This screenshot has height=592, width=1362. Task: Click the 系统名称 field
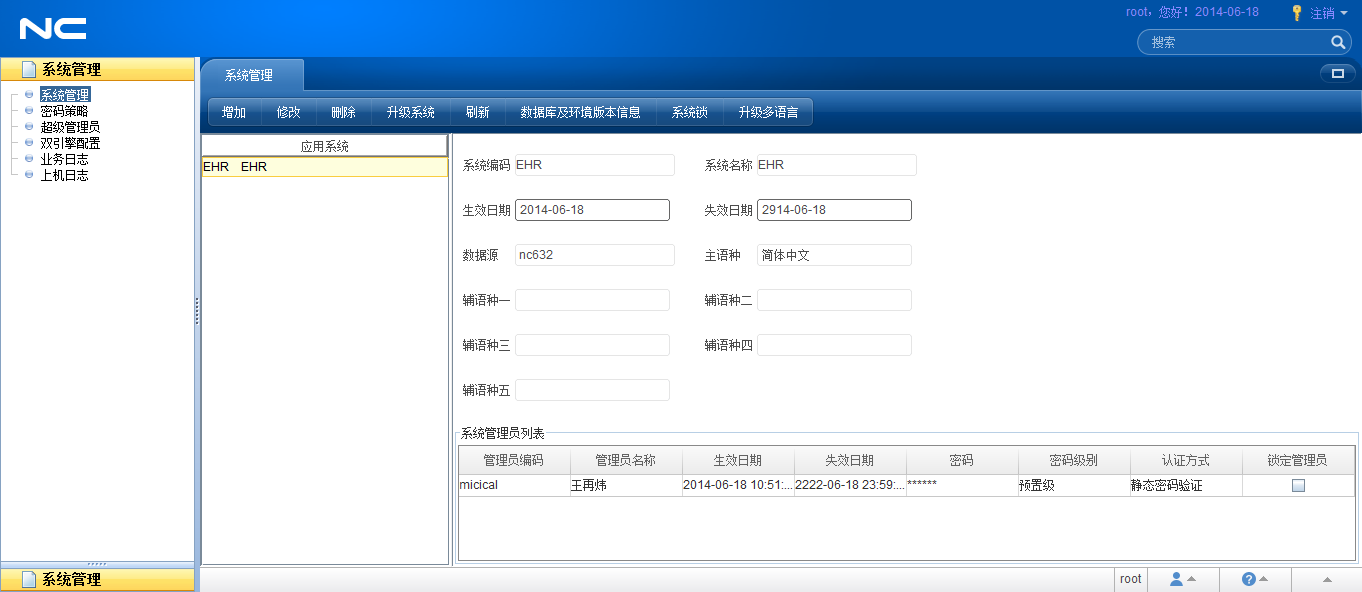tap(837, 165)
